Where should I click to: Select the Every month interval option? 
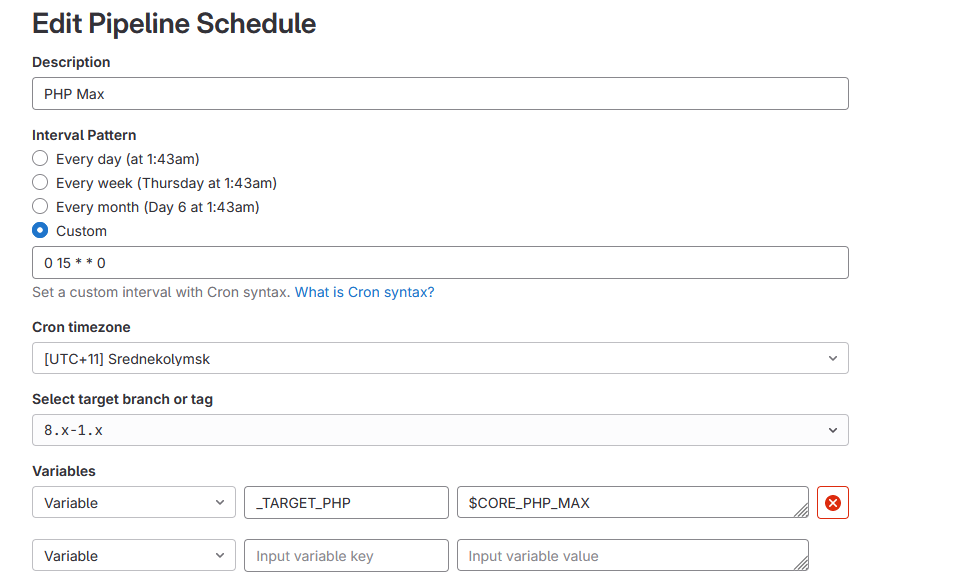point(40,206)
